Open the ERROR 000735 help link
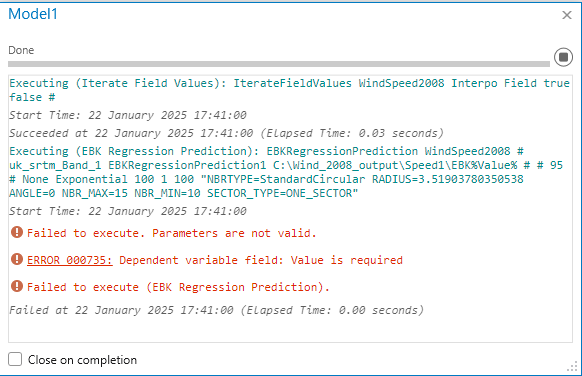582x376 pixels. (x=69, y=260)
